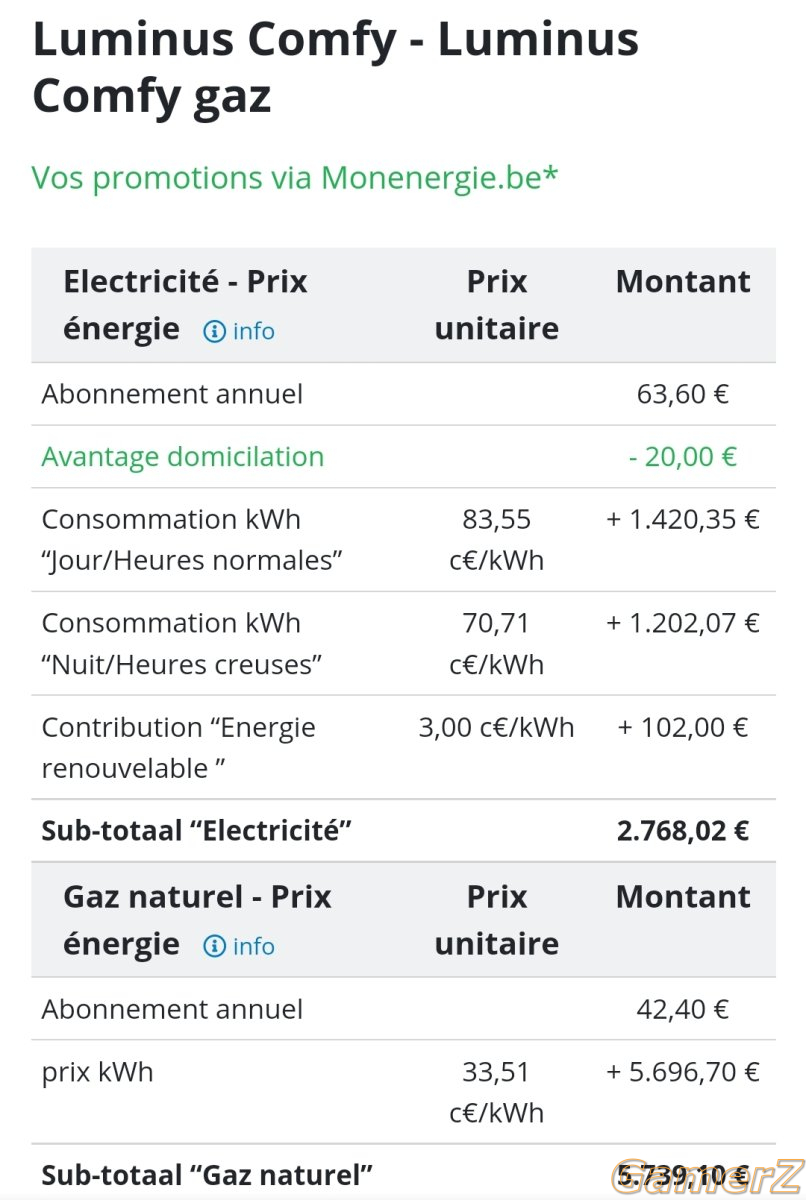Click the Sub-totaal Electricité amount 2.768,02 €
The height and width of the screenshot is (1200, 806).
tap(683, 831)
